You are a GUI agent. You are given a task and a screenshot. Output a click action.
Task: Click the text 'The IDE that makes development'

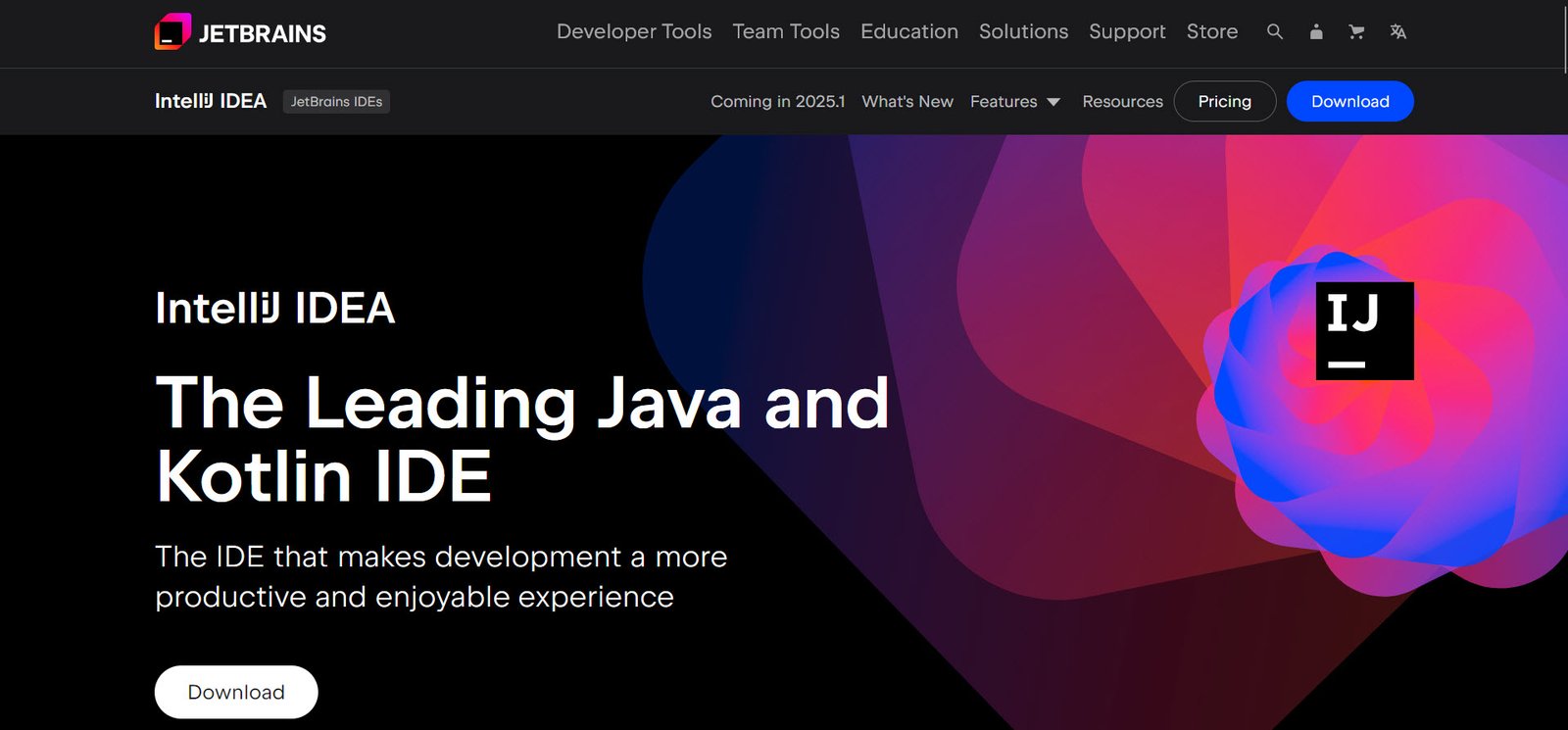pos(389,557)
